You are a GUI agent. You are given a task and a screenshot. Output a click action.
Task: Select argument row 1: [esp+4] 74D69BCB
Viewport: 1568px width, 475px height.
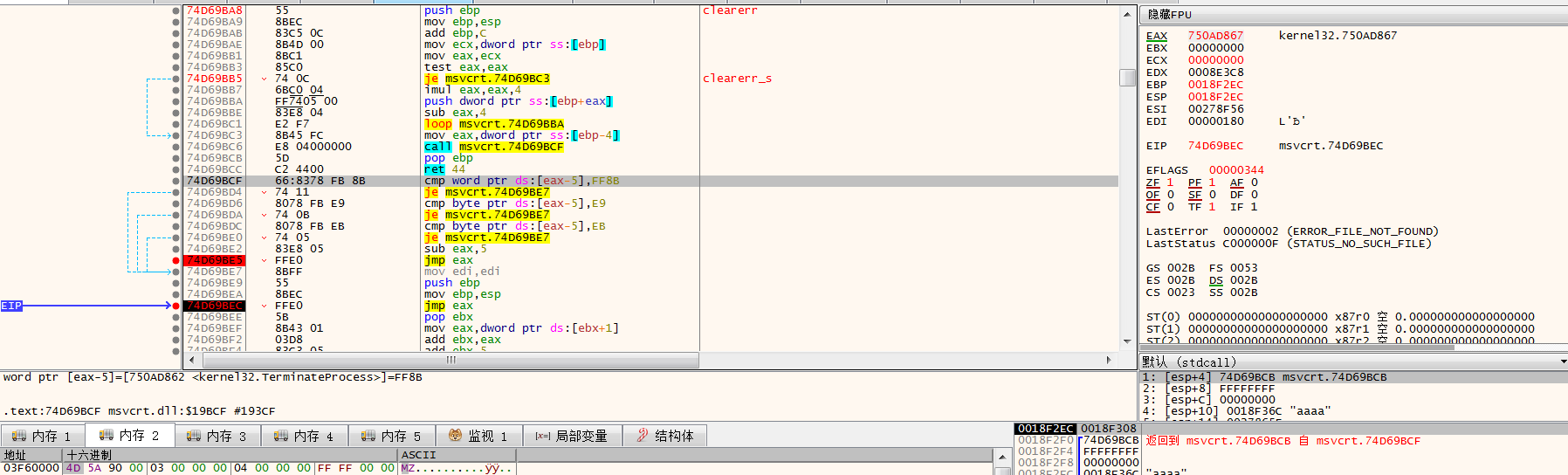click(1353, 377)
